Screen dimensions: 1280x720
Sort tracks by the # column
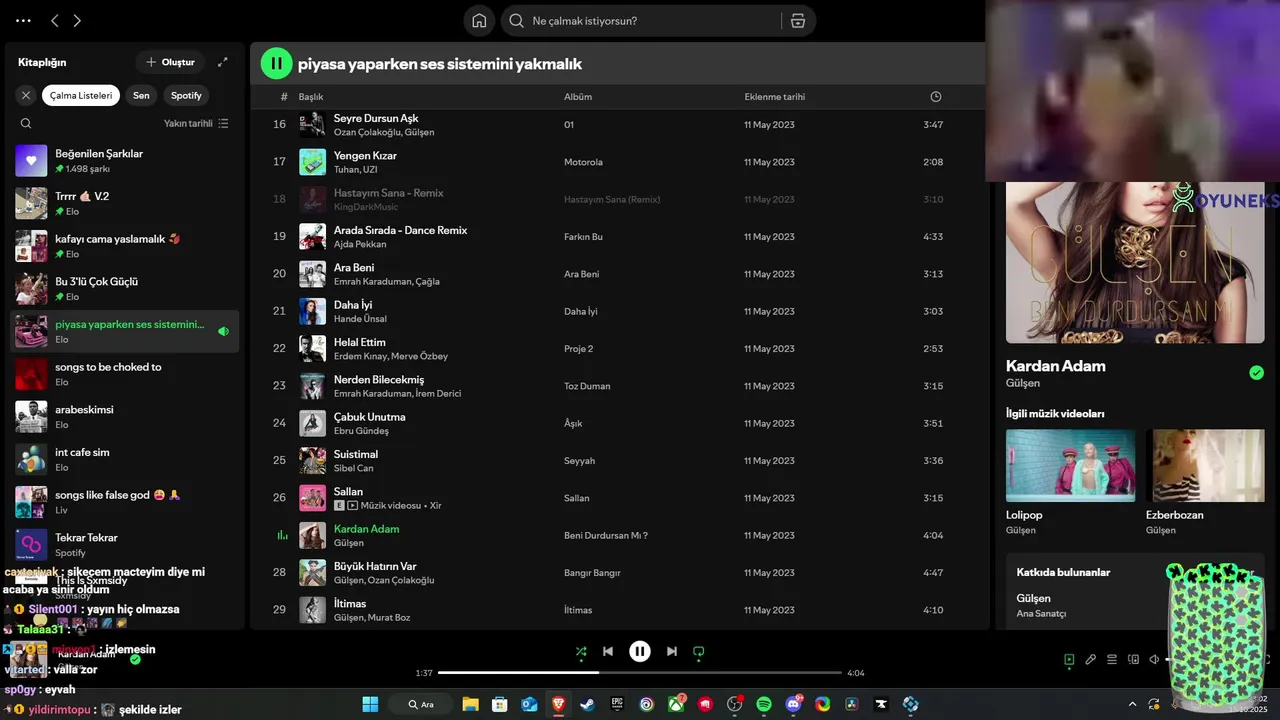(x=284, y=97)
